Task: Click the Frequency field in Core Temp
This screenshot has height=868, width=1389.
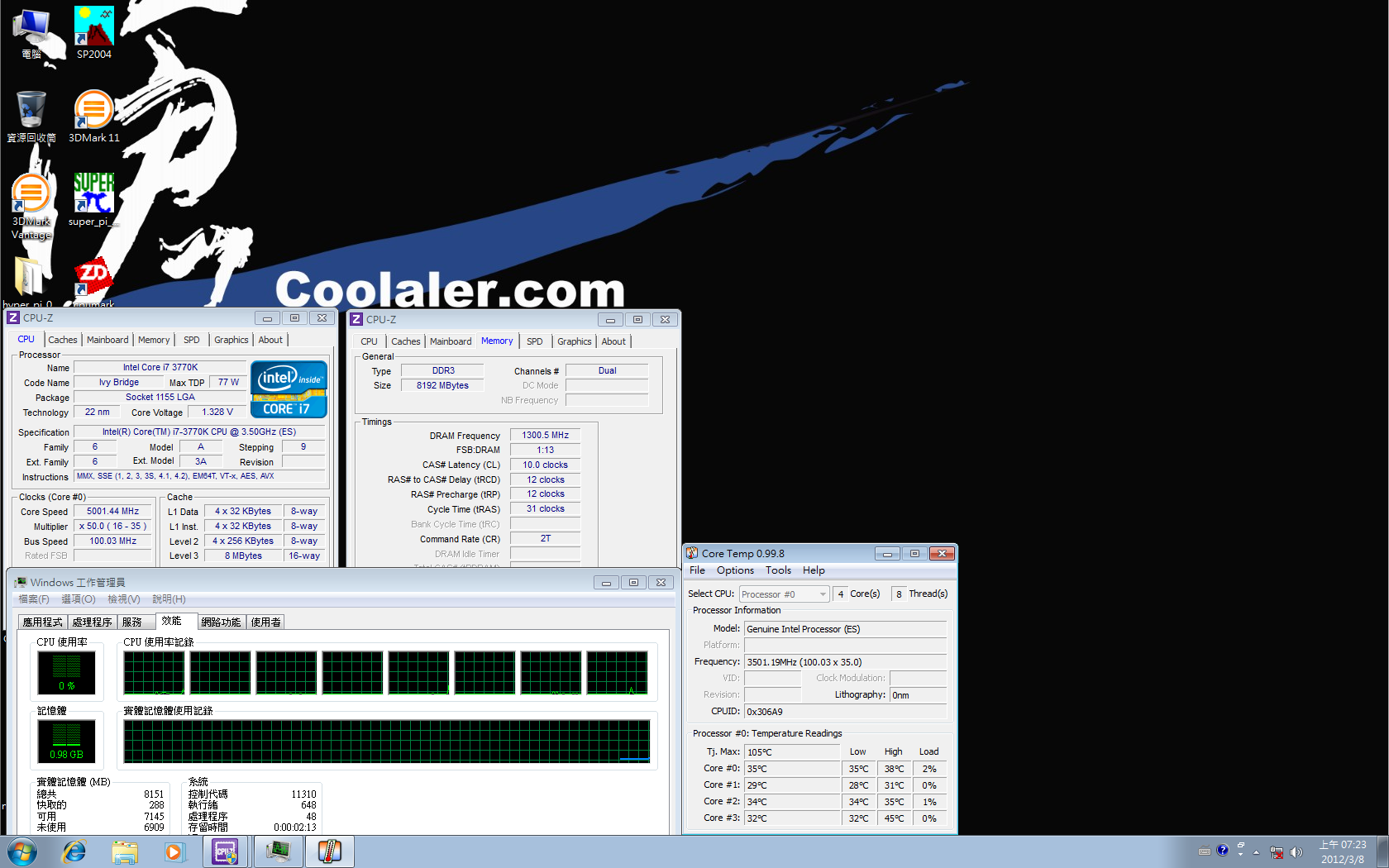Action: pos(845,662)
